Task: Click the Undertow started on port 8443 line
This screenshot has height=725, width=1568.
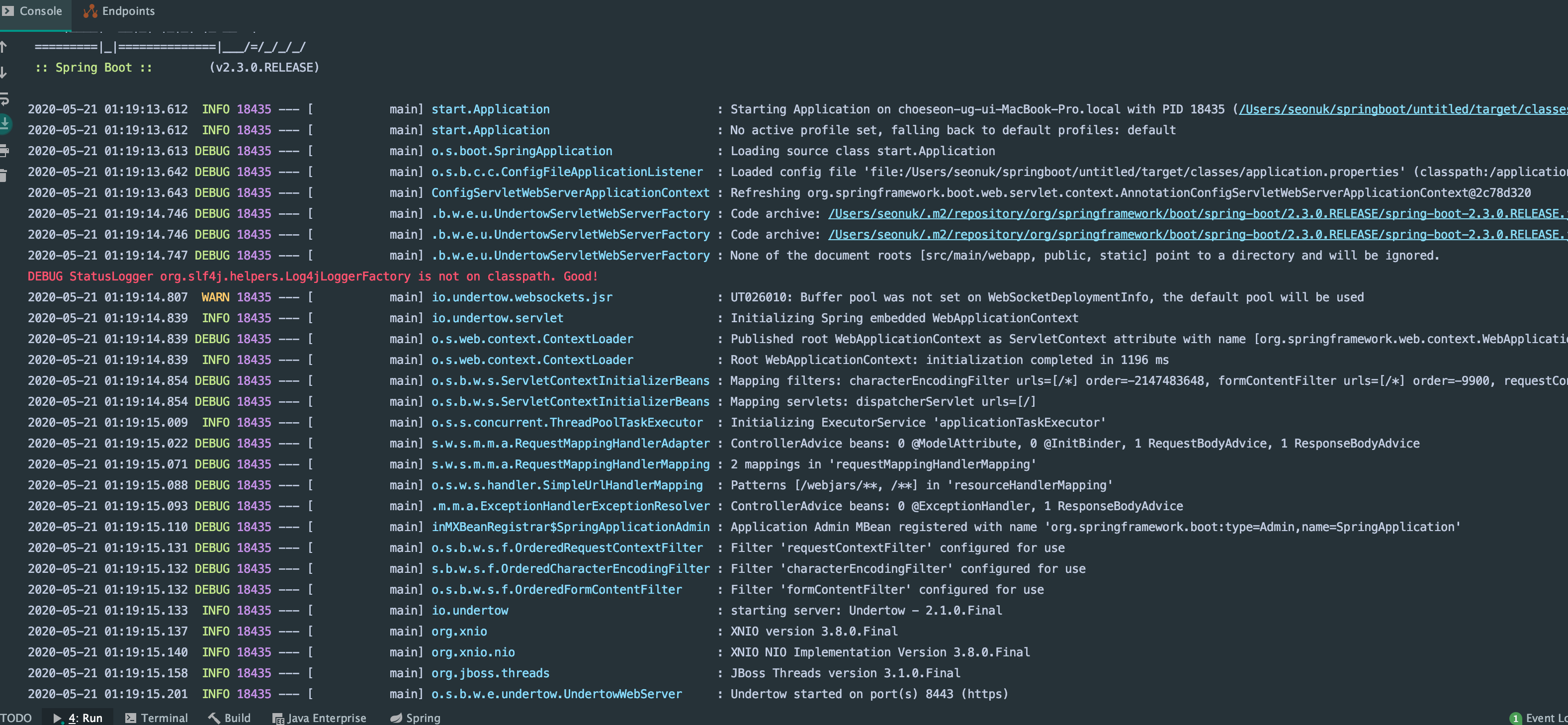Action: point(869,694)
